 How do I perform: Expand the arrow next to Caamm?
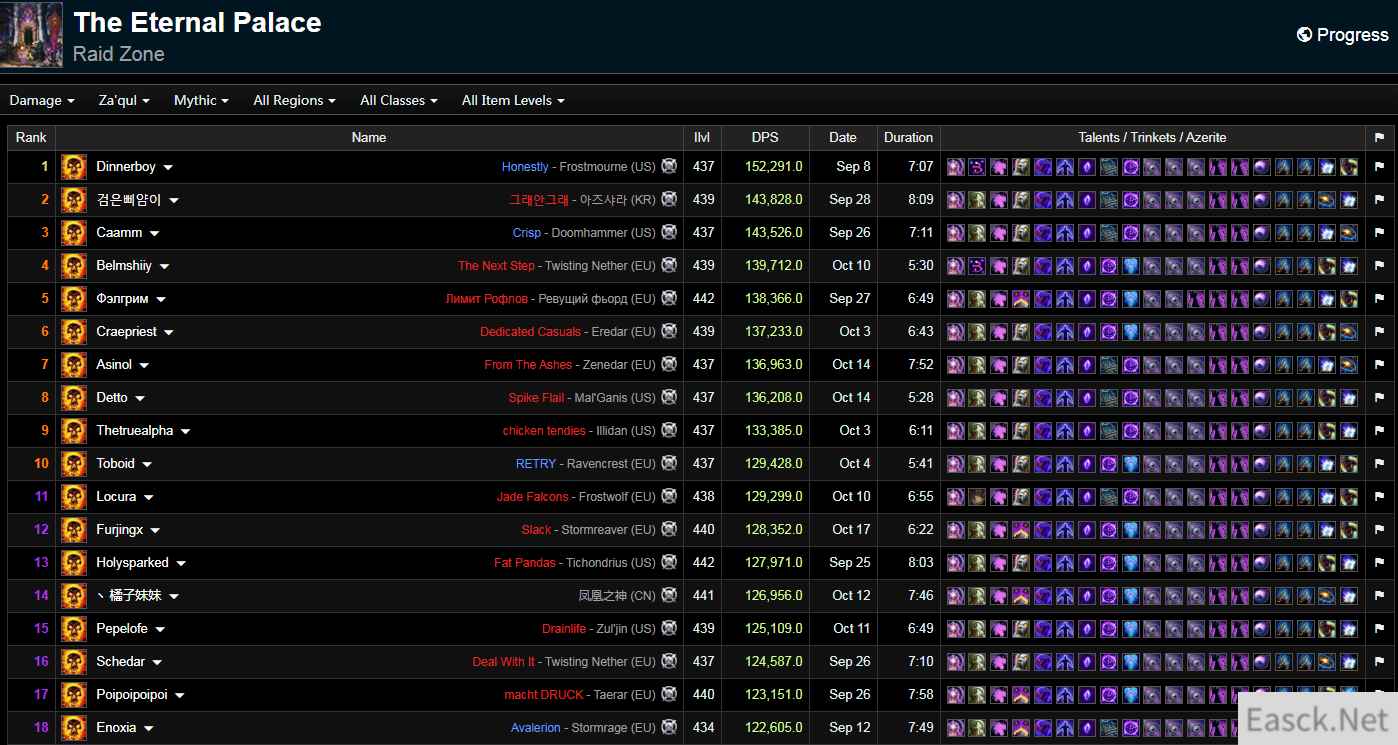(154, 234)
